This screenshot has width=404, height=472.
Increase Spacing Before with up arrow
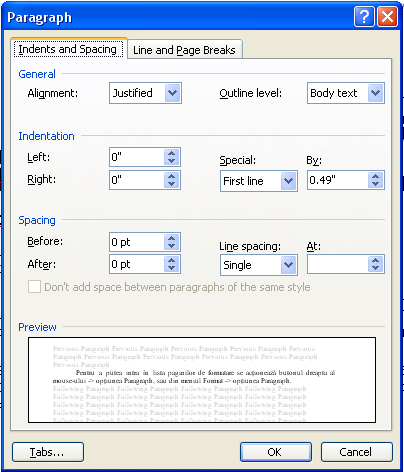pyautogui.click(x=172, y=238)
